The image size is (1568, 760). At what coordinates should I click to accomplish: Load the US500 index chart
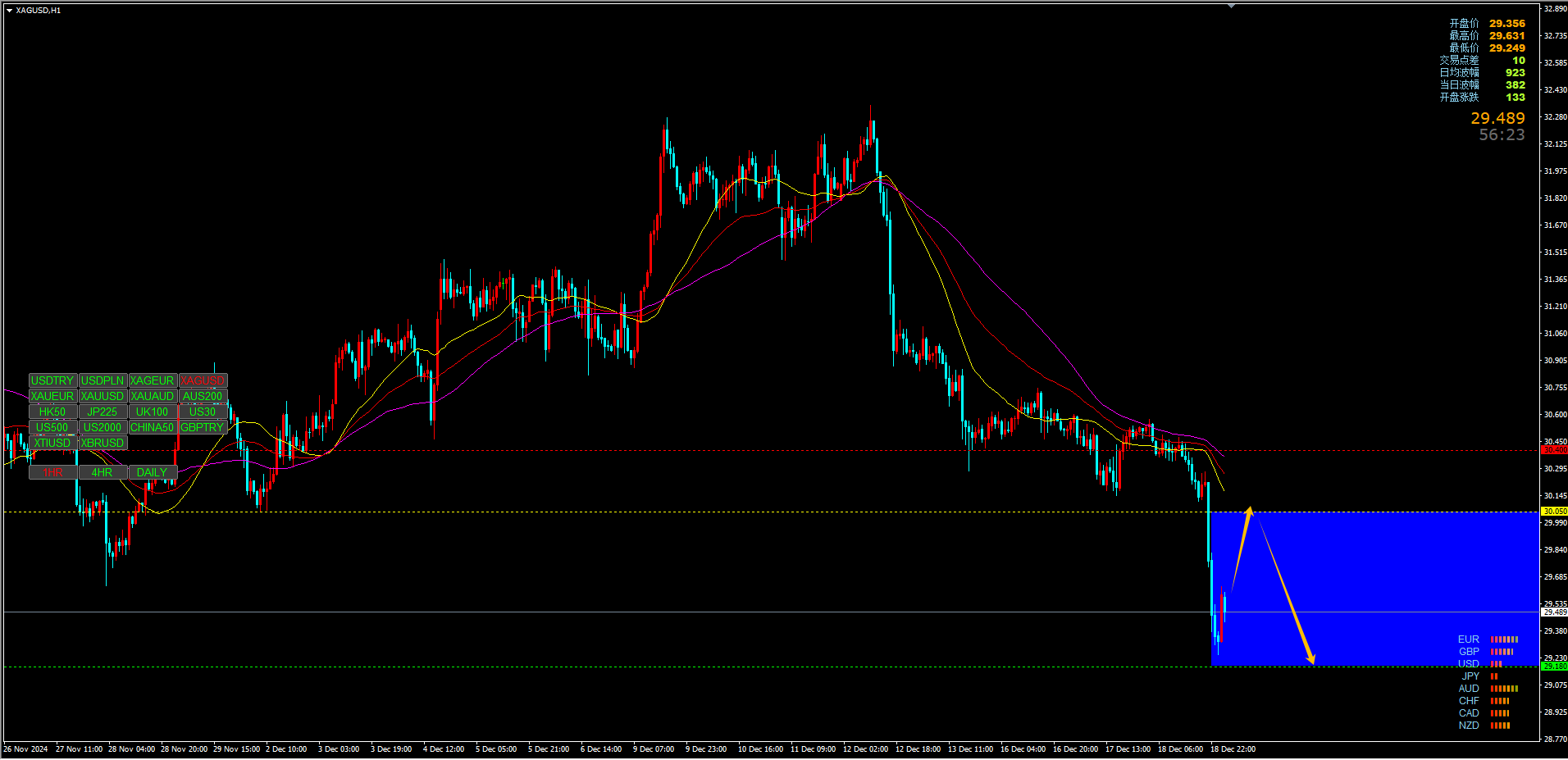click(x=52, y=427)
